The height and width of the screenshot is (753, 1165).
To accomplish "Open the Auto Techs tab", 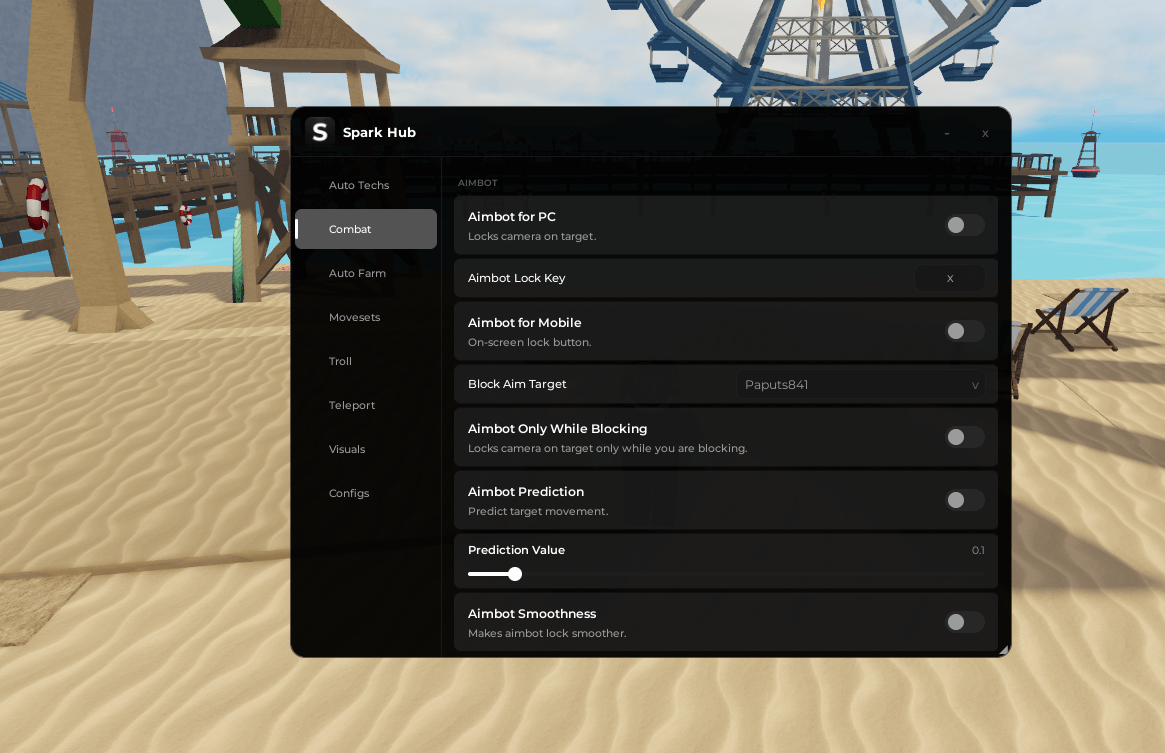I will pos(366,185).
